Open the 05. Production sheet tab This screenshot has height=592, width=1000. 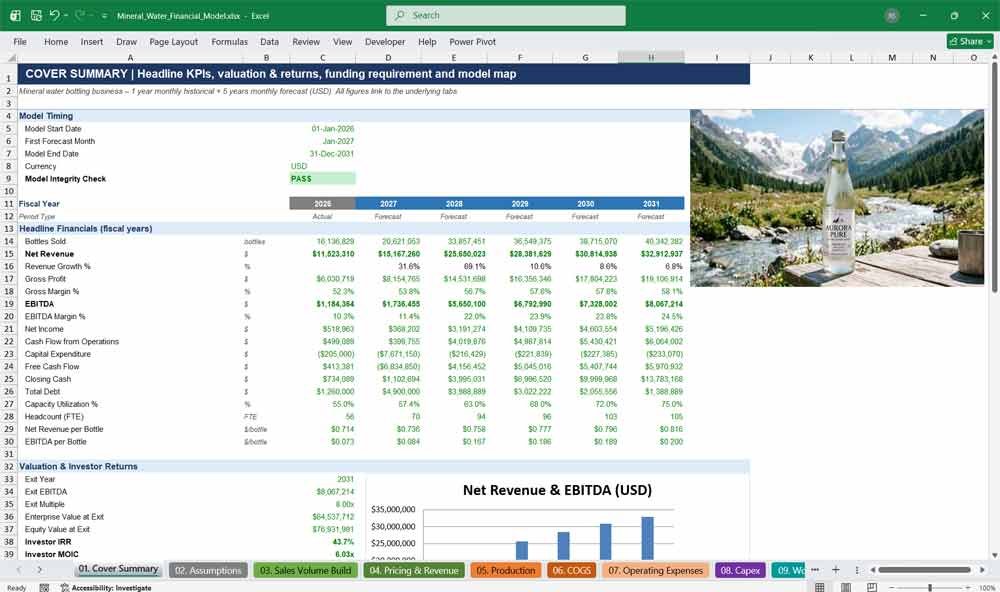pyautogui.click(x=506, y=570)
